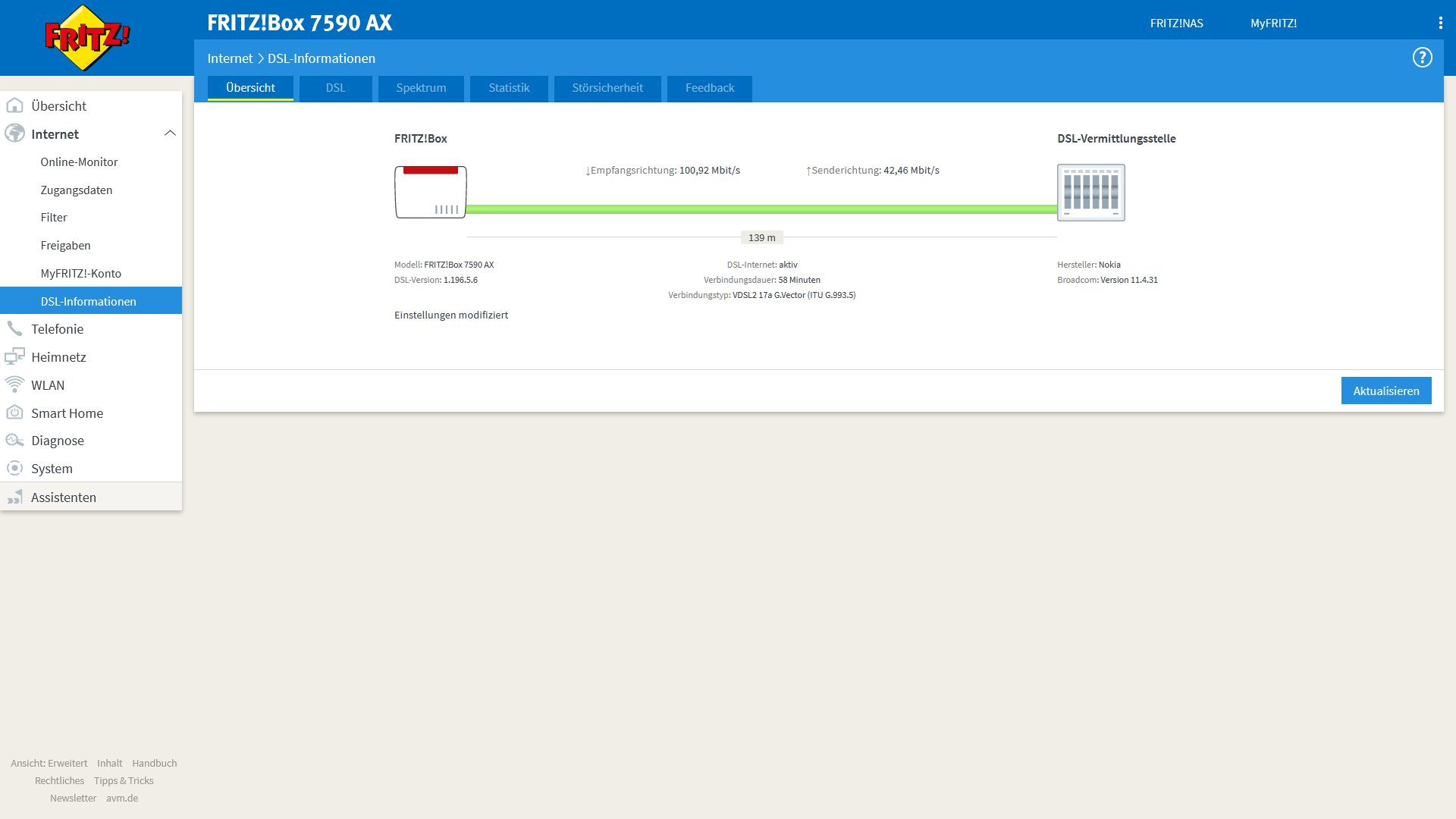
Task: Click the DSL-Vermittlungsstelle exchange image
Action: click(x=1090, y=193)
